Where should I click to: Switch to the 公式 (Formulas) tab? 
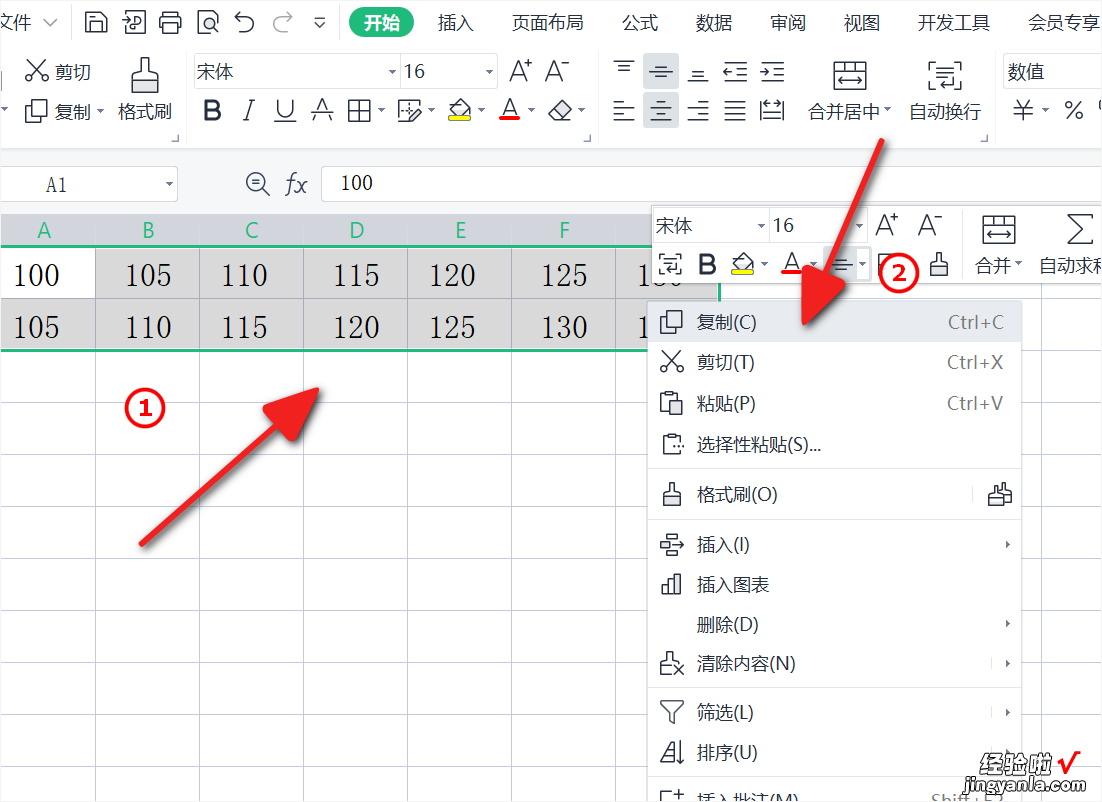click(640, 23)
